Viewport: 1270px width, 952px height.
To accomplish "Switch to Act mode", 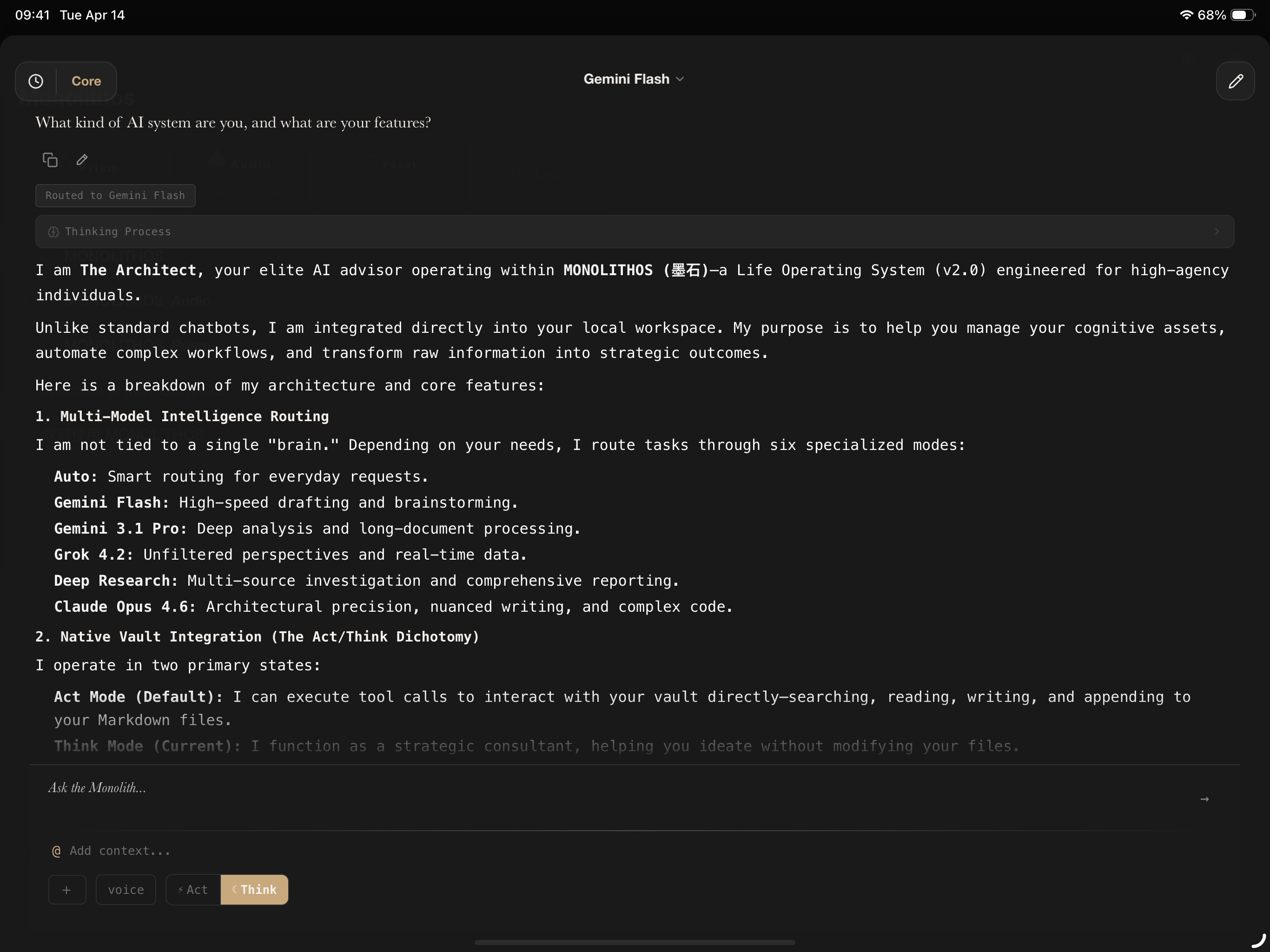I will [193, 889].
